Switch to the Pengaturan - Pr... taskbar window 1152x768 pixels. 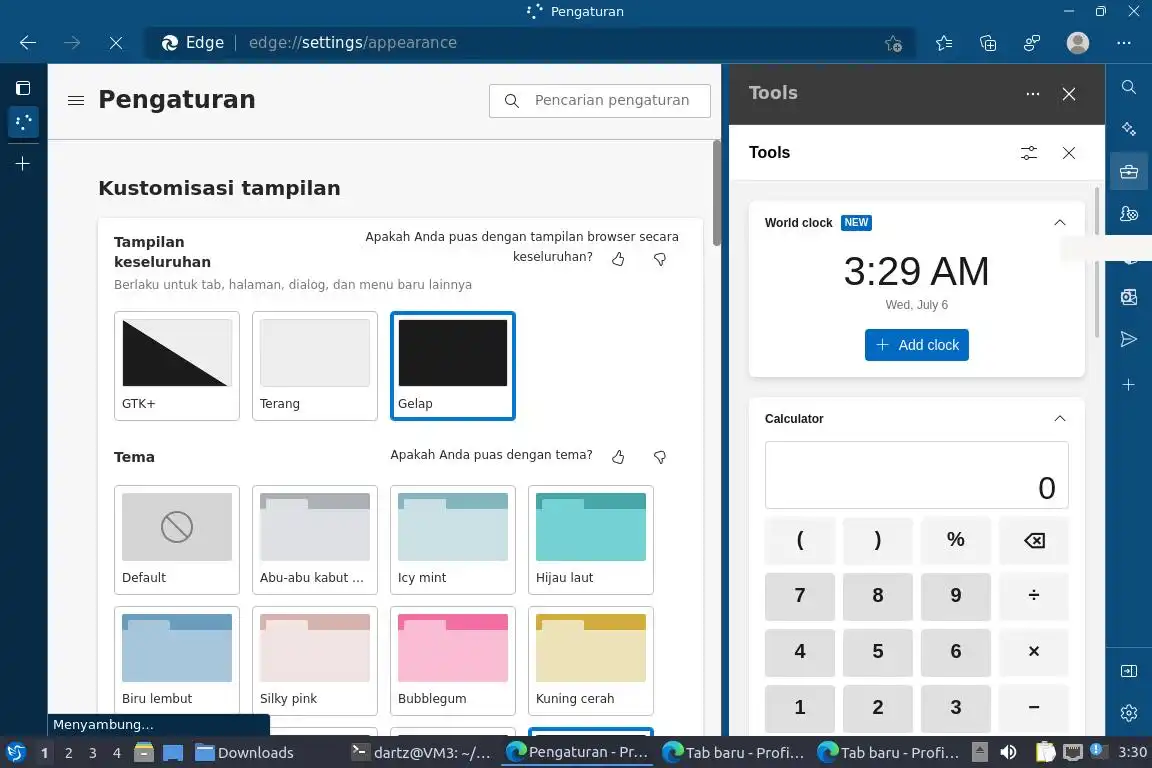[577, 753]
